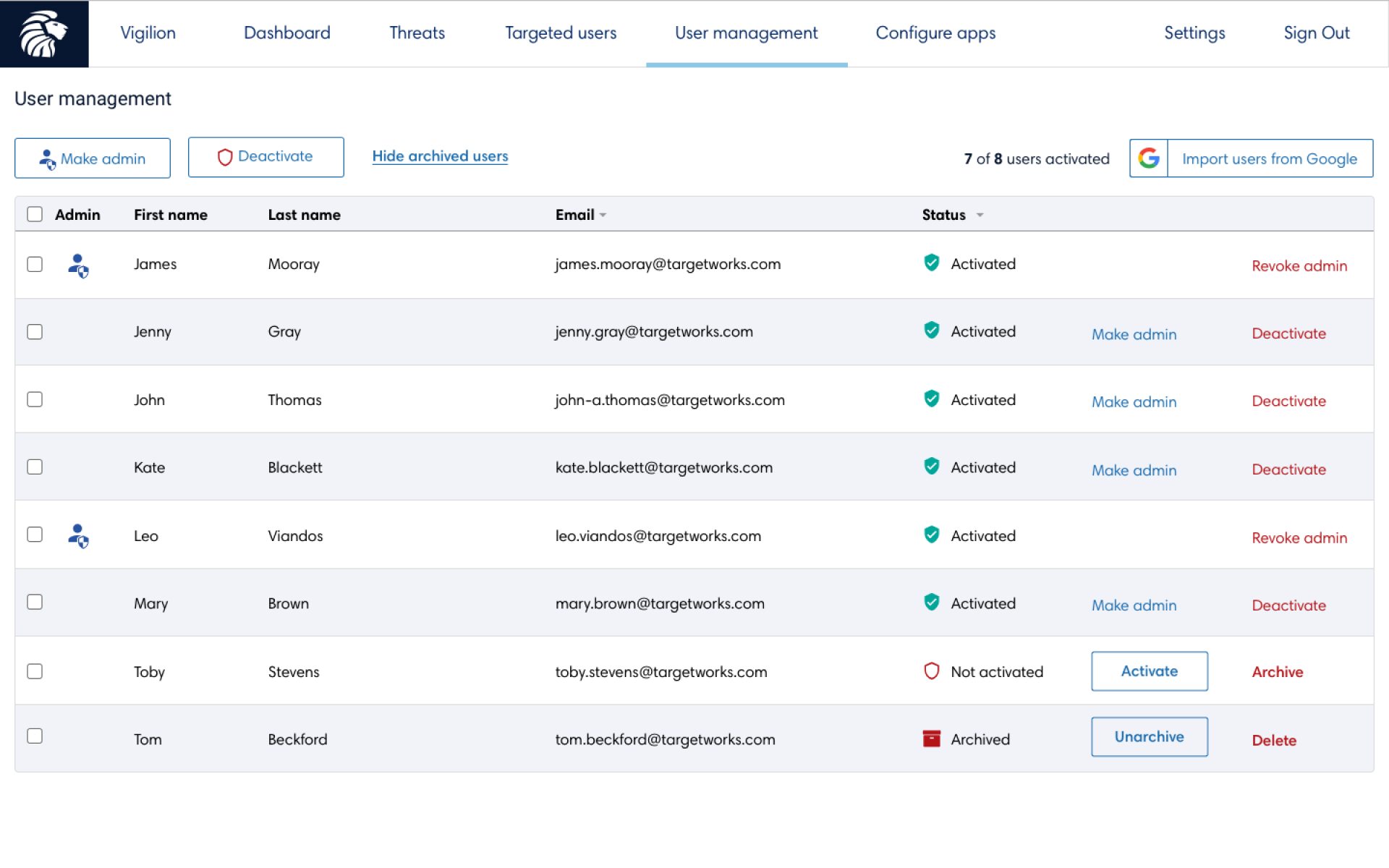
Task: Click Hide archived users link
Action: point(440,156)
